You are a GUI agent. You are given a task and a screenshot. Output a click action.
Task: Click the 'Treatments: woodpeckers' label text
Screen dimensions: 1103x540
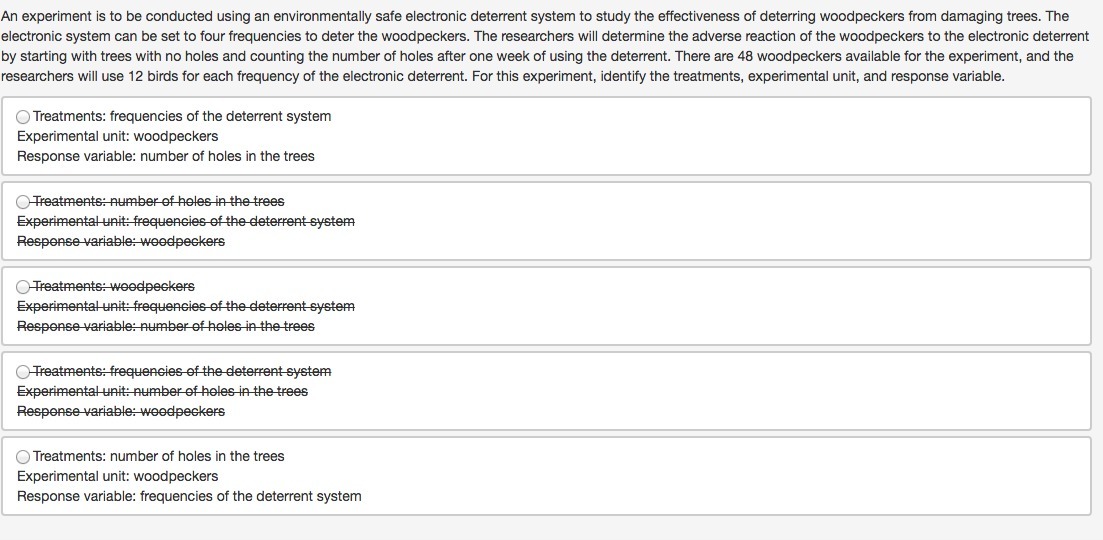click(114, 286)
